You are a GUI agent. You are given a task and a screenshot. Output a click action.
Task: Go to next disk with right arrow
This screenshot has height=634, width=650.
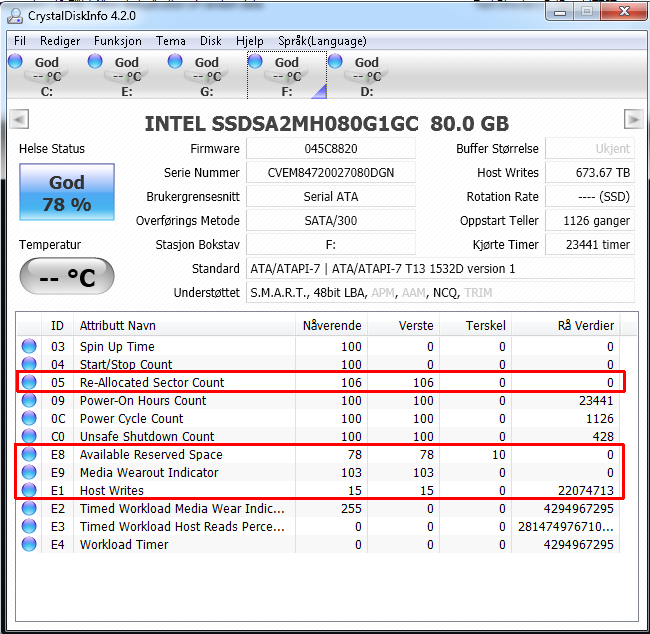point(633,119)
